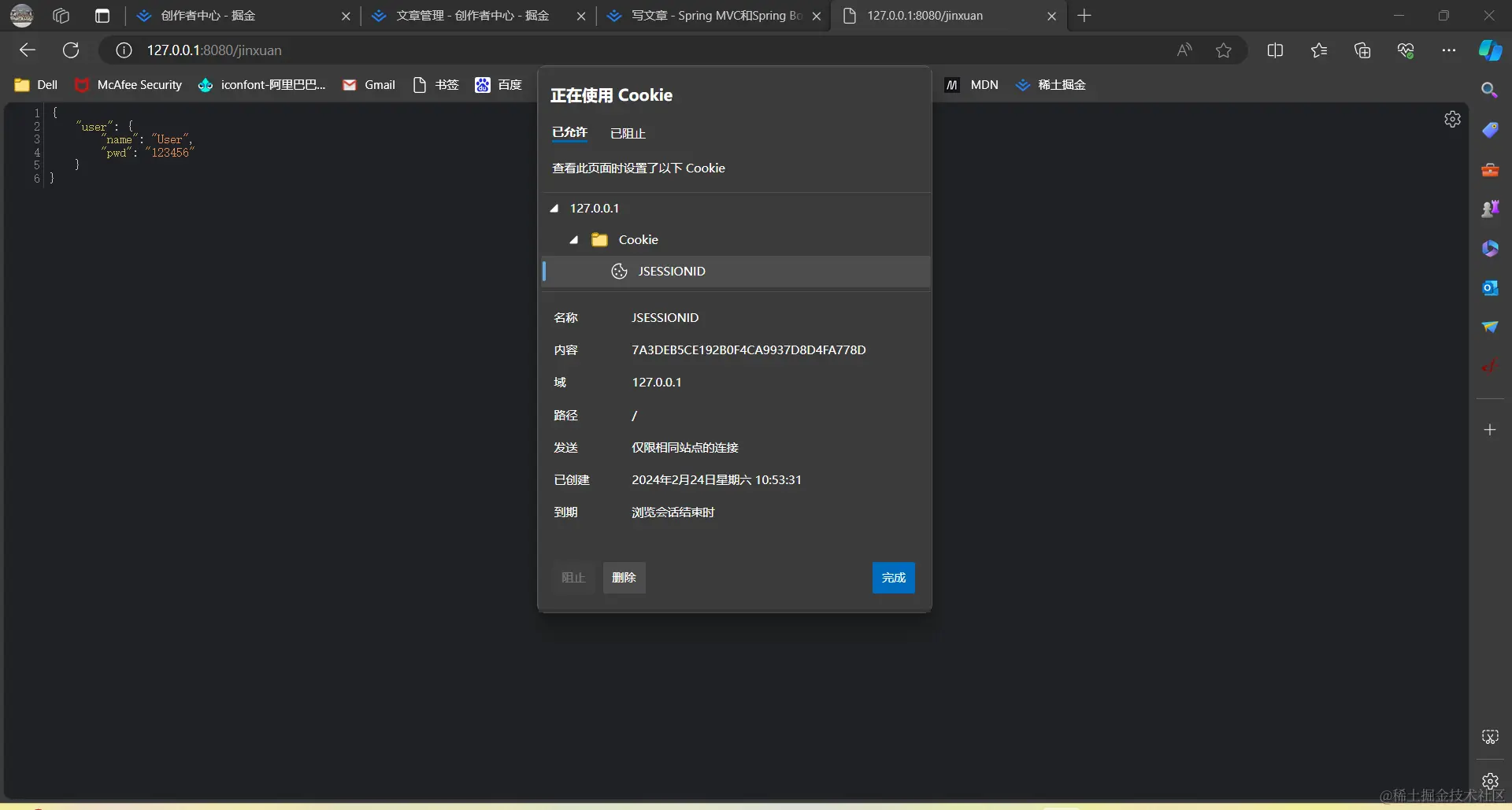
Task: Close the 文章管理 tab
Action: [x=581, y=16]
